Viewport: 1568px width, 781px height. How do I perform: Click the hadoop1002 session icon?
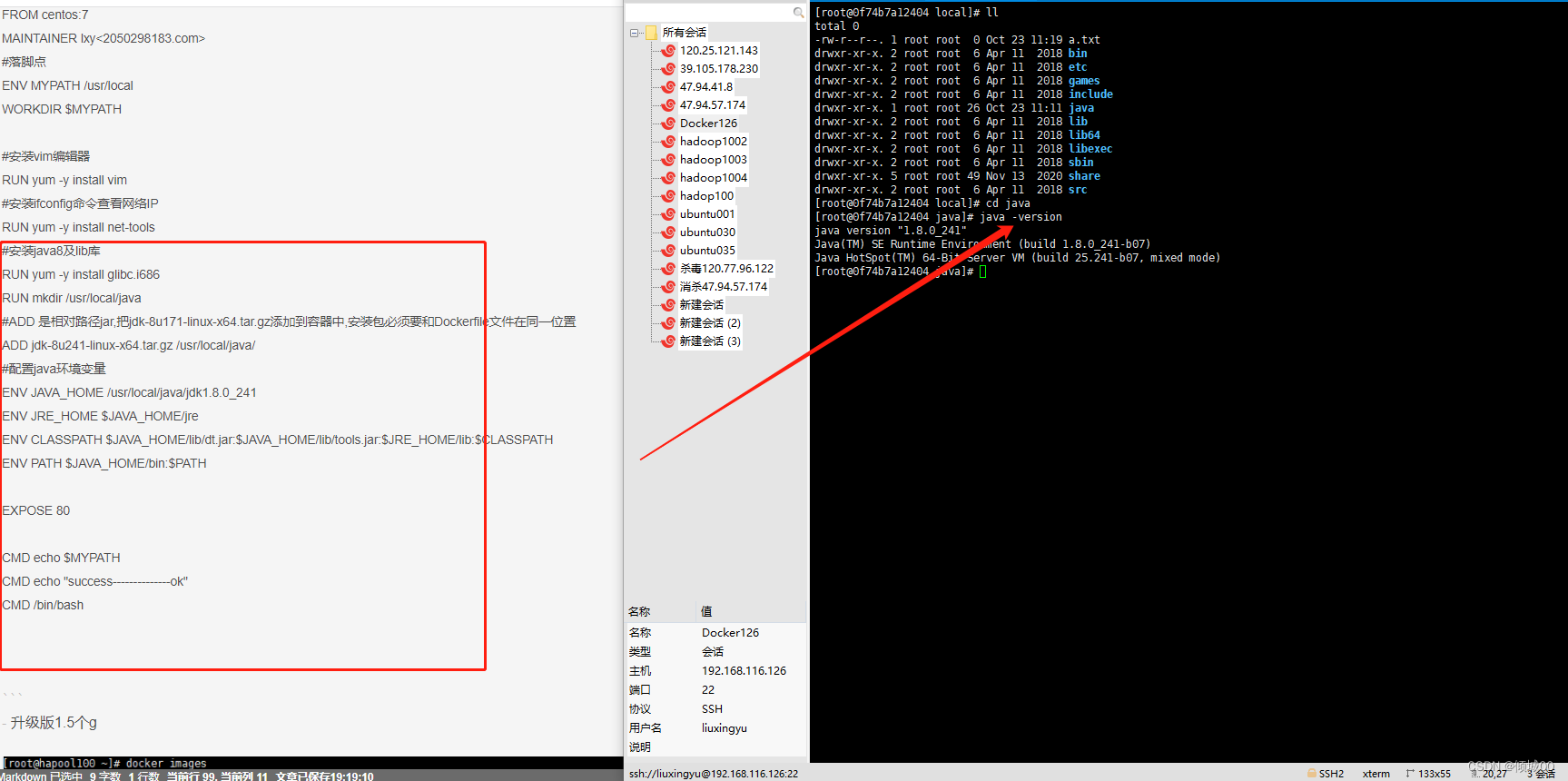tap(668, 142)
